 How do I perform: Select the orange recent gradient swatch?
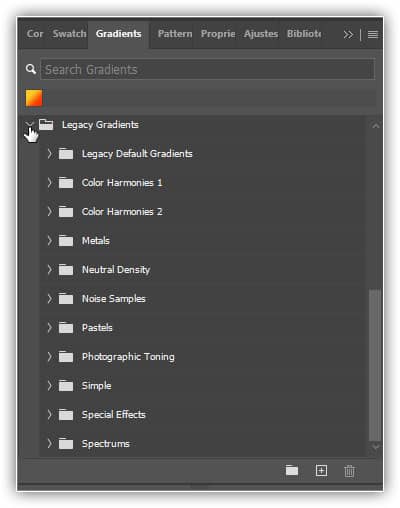pos(34,98)
